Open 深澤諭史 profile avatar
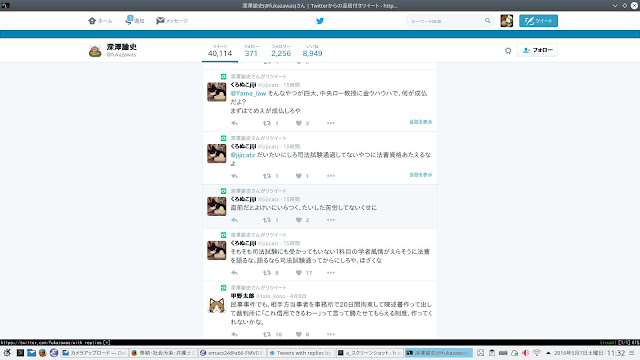 [x=95, y=51]
